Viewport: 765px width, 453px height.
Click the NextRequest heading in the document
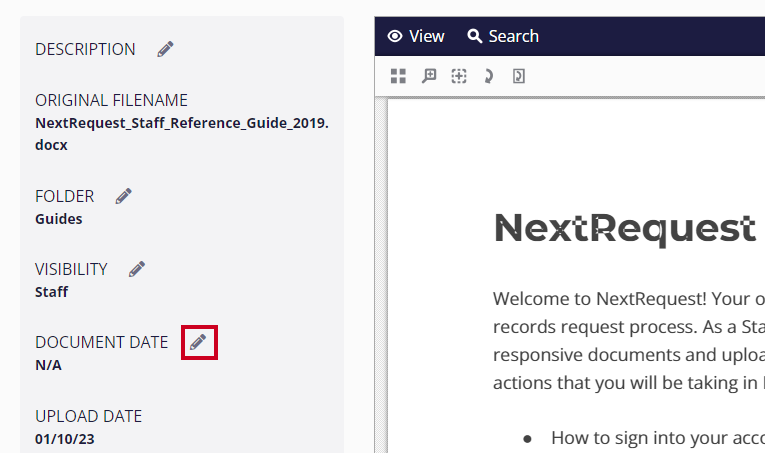pos(625,228)
